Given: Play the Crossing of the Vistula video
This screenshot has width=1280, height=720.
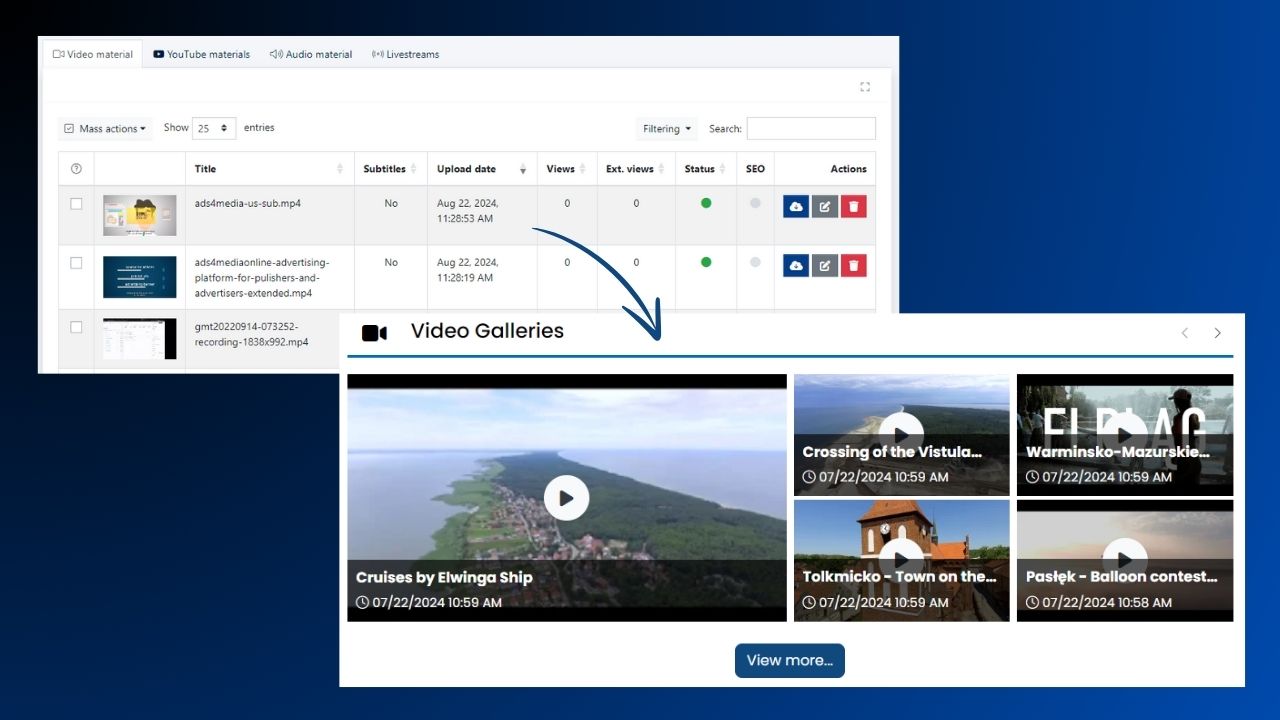Looking at the screenshot, I should [902, 435].
